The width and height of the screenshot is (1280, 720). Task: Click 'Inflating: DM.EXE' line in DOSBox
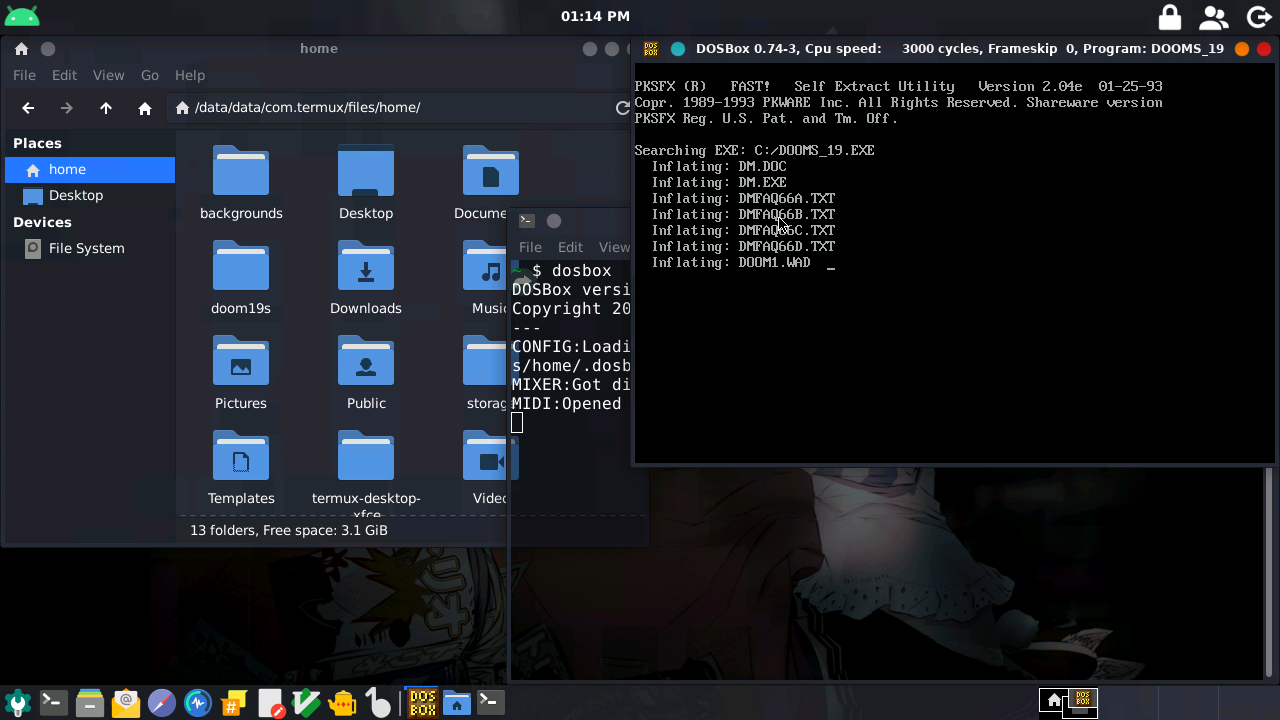click(719, 183)
